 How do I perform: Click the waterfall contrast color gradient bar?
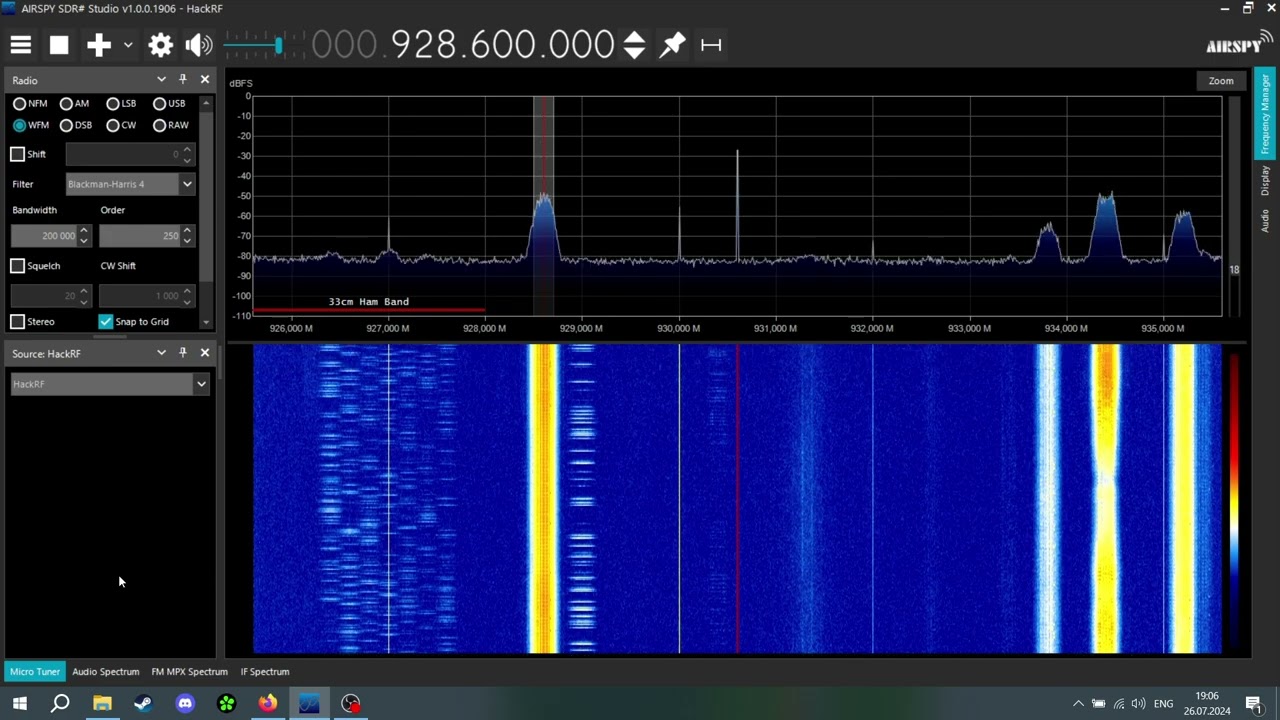click(1234, 500)
